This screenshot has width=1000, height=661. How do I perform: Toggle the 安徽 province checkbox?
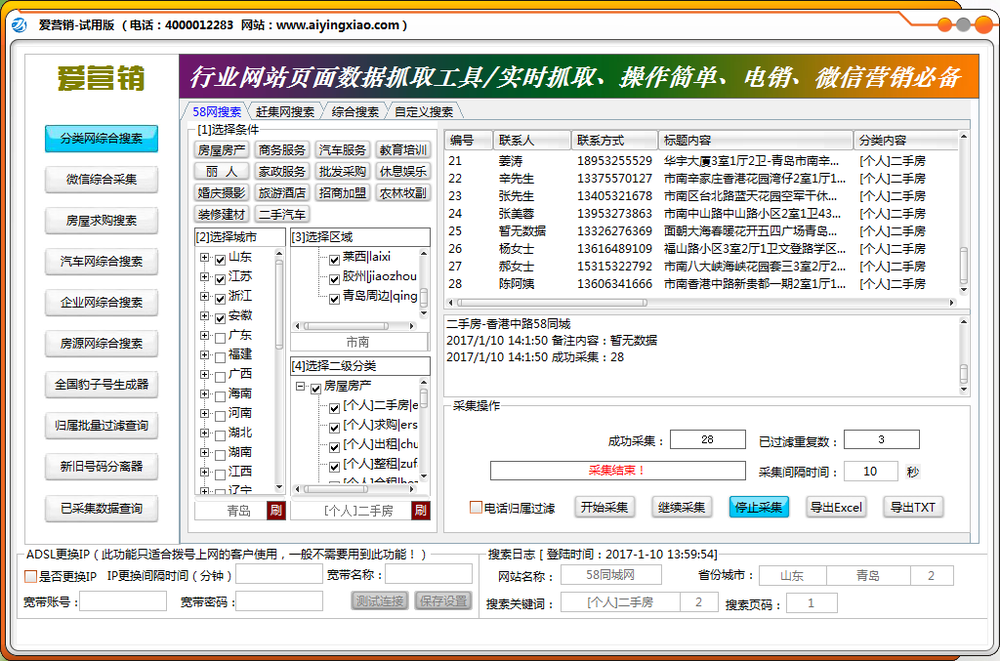220,317
